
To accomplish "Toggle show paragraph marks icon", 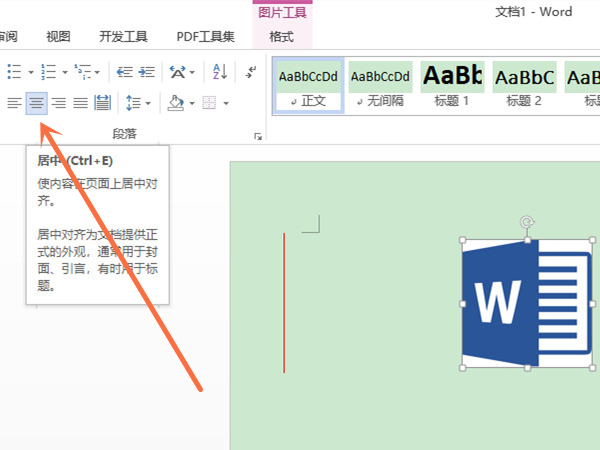I will point(250,72).
